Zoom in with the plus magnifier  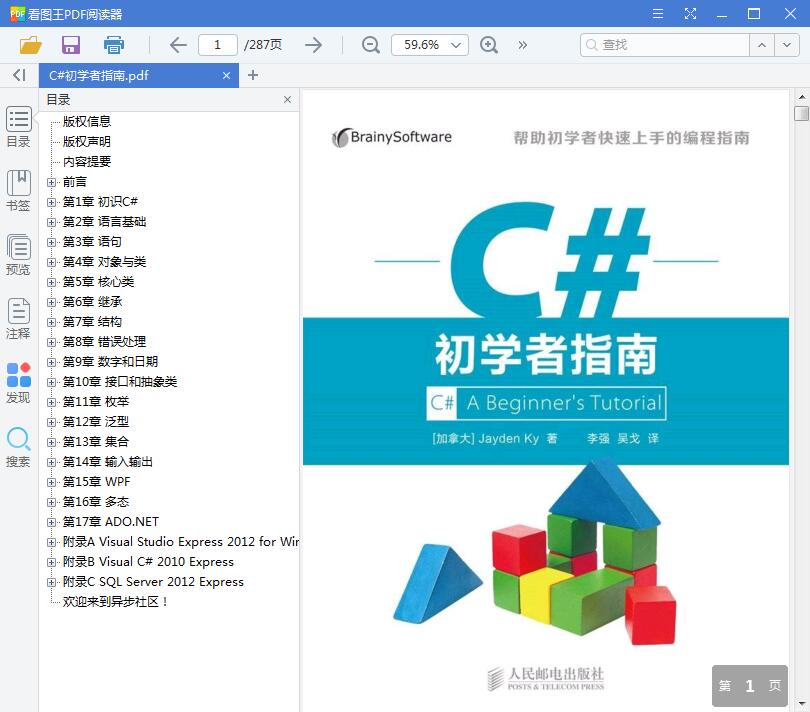(489, 45)
